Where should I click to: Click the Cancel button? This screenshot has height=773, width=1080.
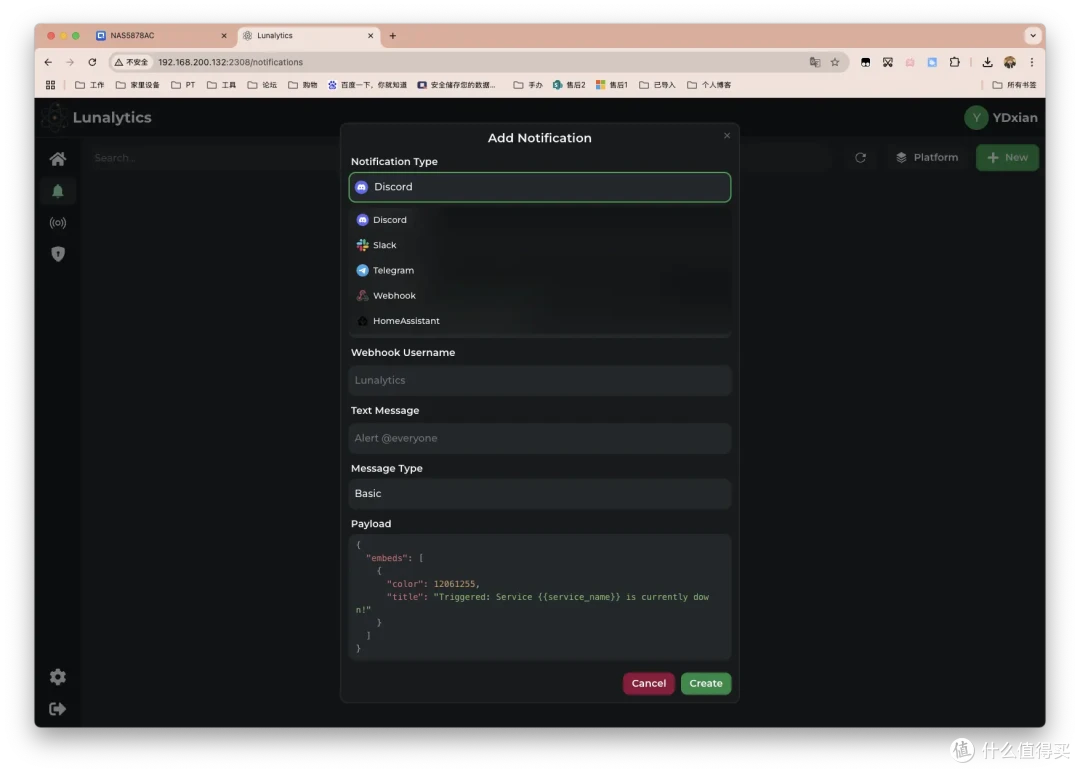tap(649, 683)
